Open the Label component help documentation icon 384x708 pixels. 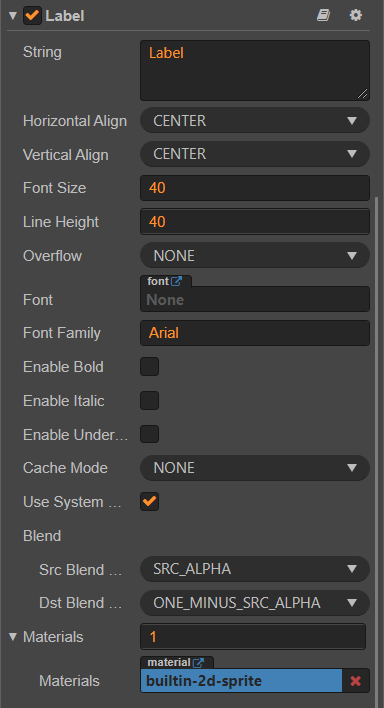(323, 15)
